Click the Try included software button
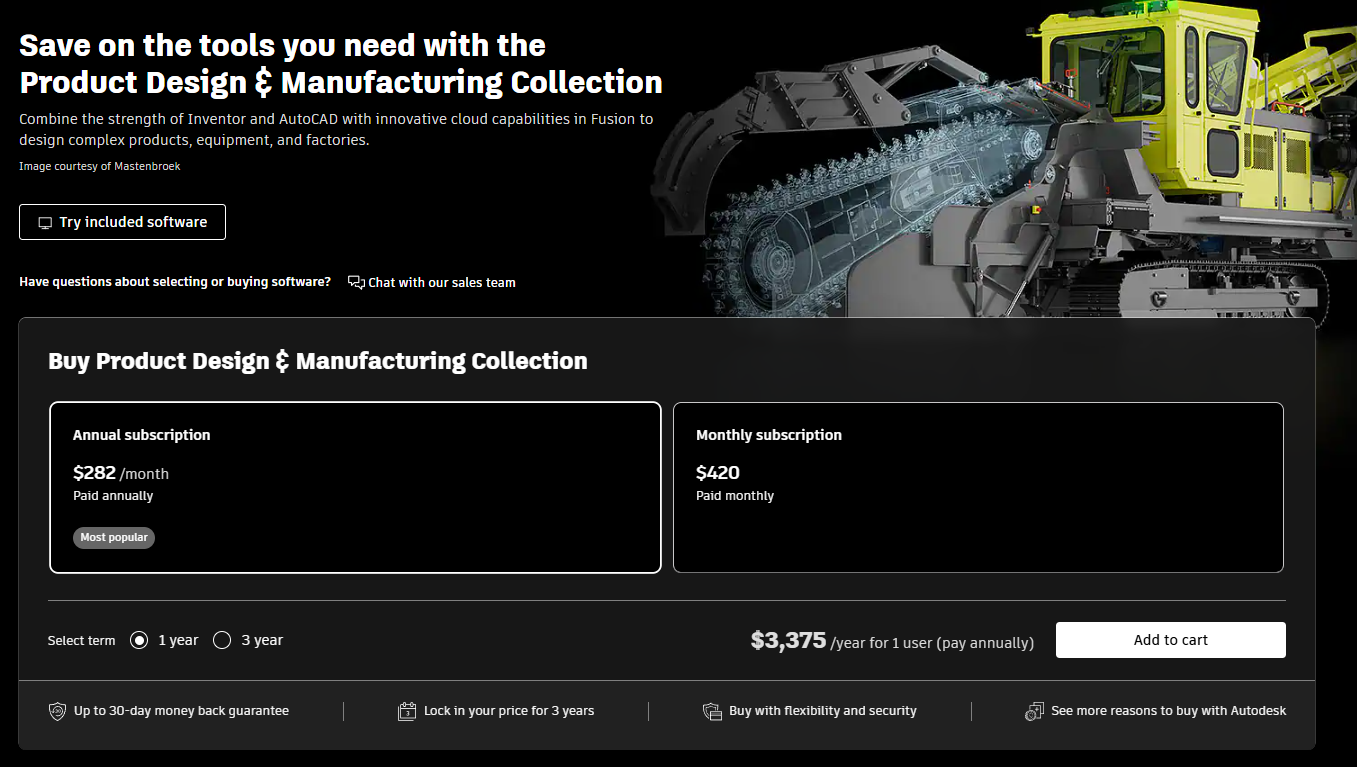Image resolution: width=1357 pixels, height=767 pixels. [122, 222]
